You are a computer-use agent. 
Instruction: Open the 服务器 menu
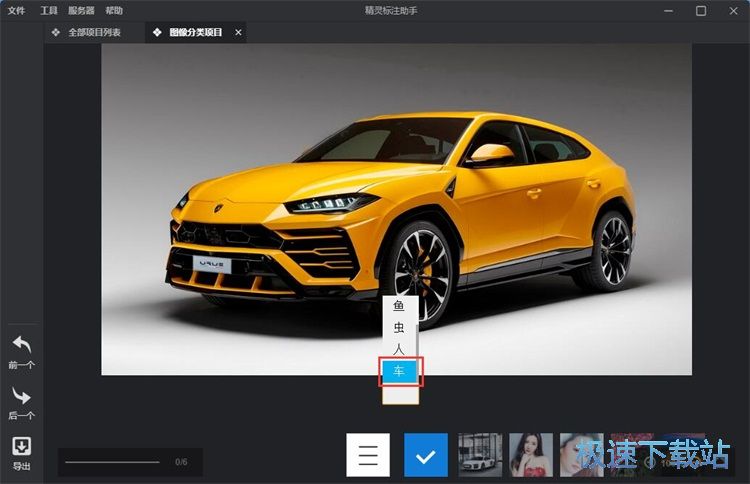[81, 10]
